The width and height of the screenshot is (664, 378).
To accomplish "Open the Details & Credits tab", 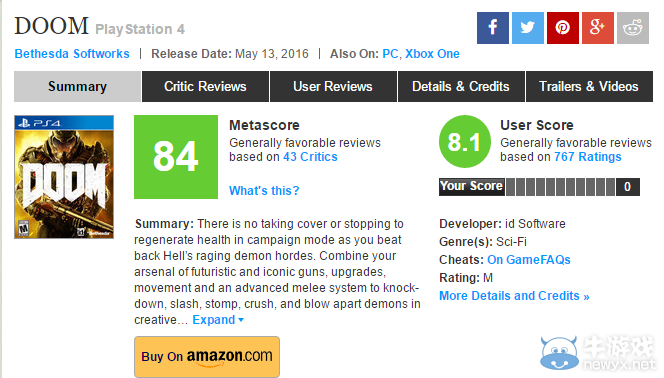I will coord(461,86).
